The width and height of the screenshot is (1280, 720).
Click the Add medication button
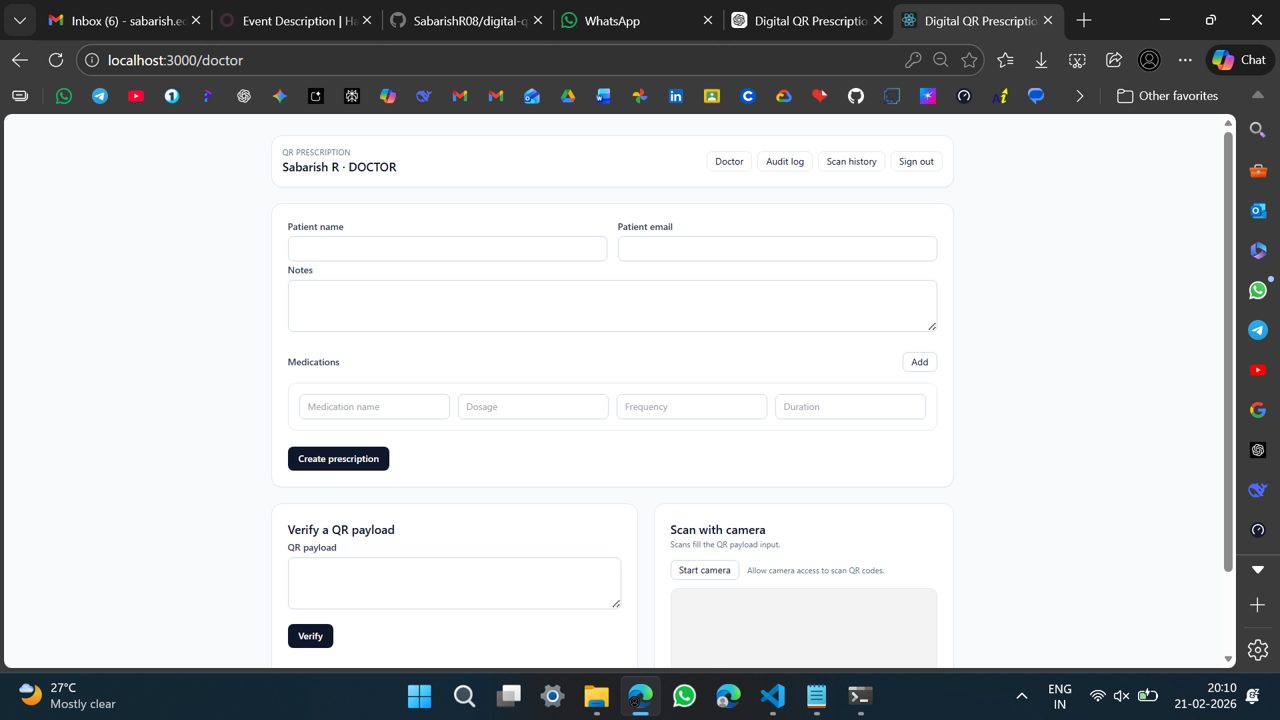pos(919,362)
